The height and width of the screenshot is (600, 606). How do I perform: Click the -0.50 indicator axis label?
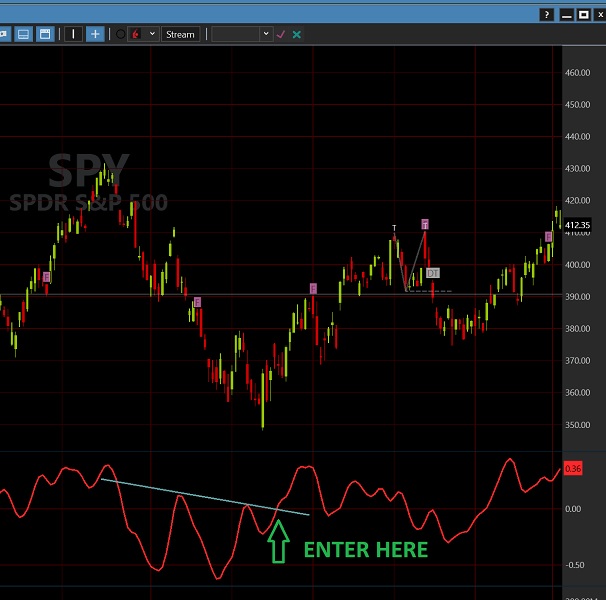(575, 565)
